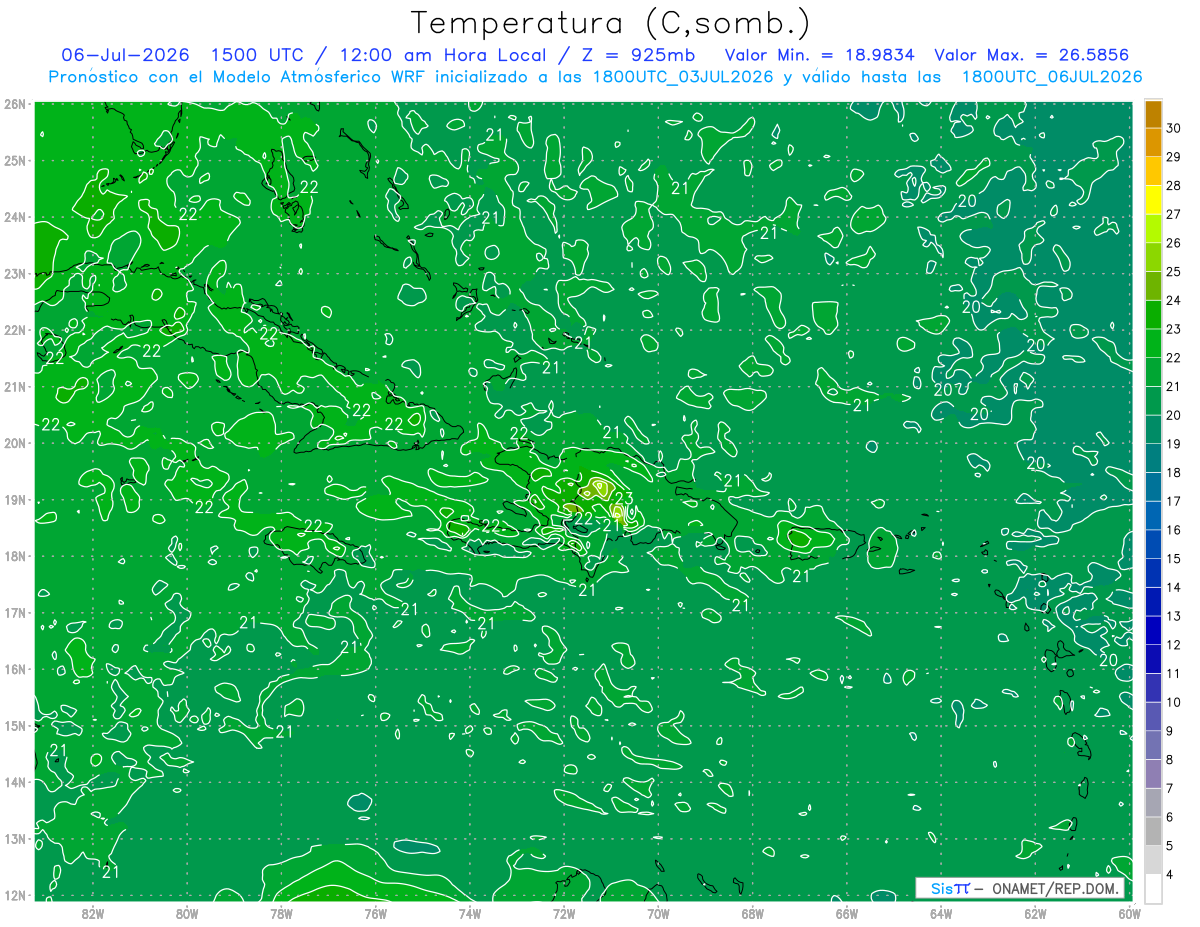1200x927 pixels.
Task: Click the '60W' longitude axis label
Action: point(1129,914)
